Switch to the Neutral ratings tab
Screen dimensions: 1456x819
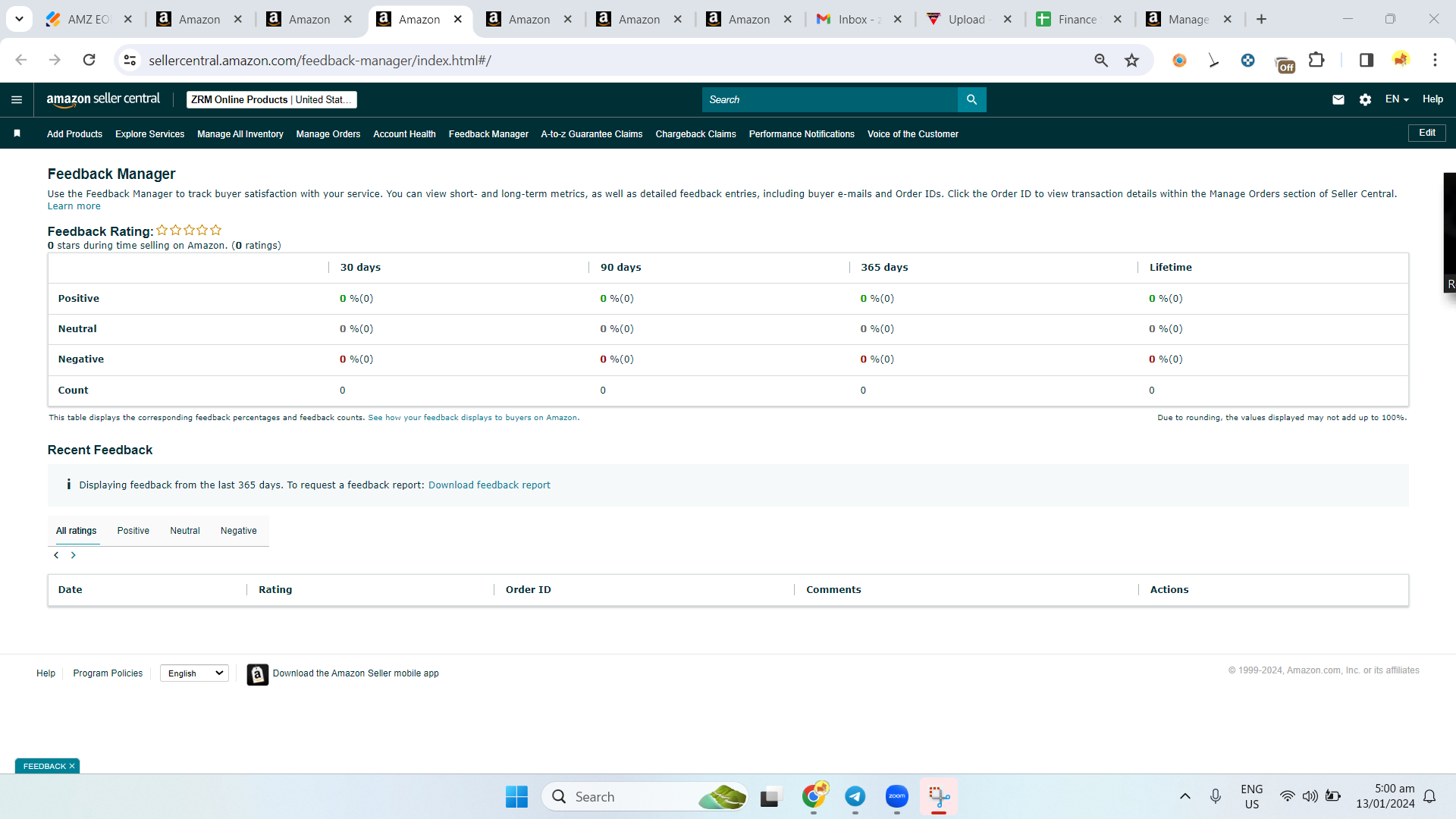[185, 531]
